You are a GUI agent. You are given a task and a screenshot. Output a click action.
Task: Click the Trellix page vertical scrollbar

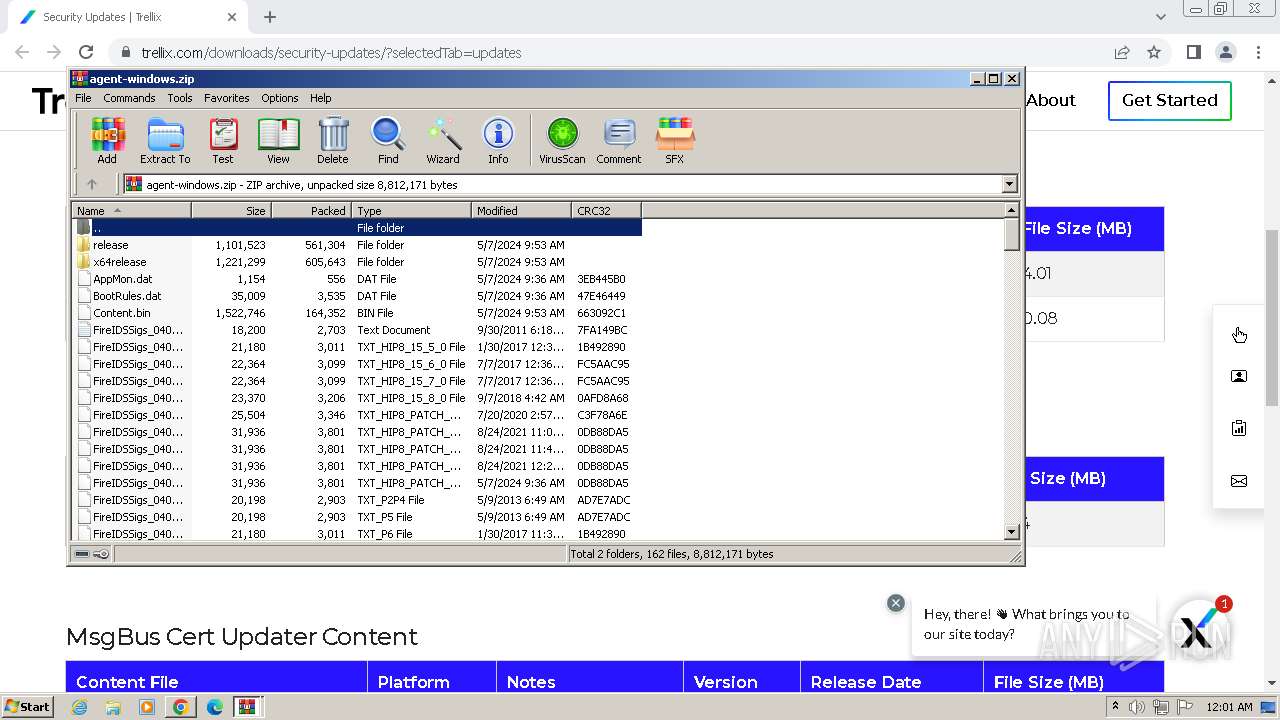(x=1272, y=318)
